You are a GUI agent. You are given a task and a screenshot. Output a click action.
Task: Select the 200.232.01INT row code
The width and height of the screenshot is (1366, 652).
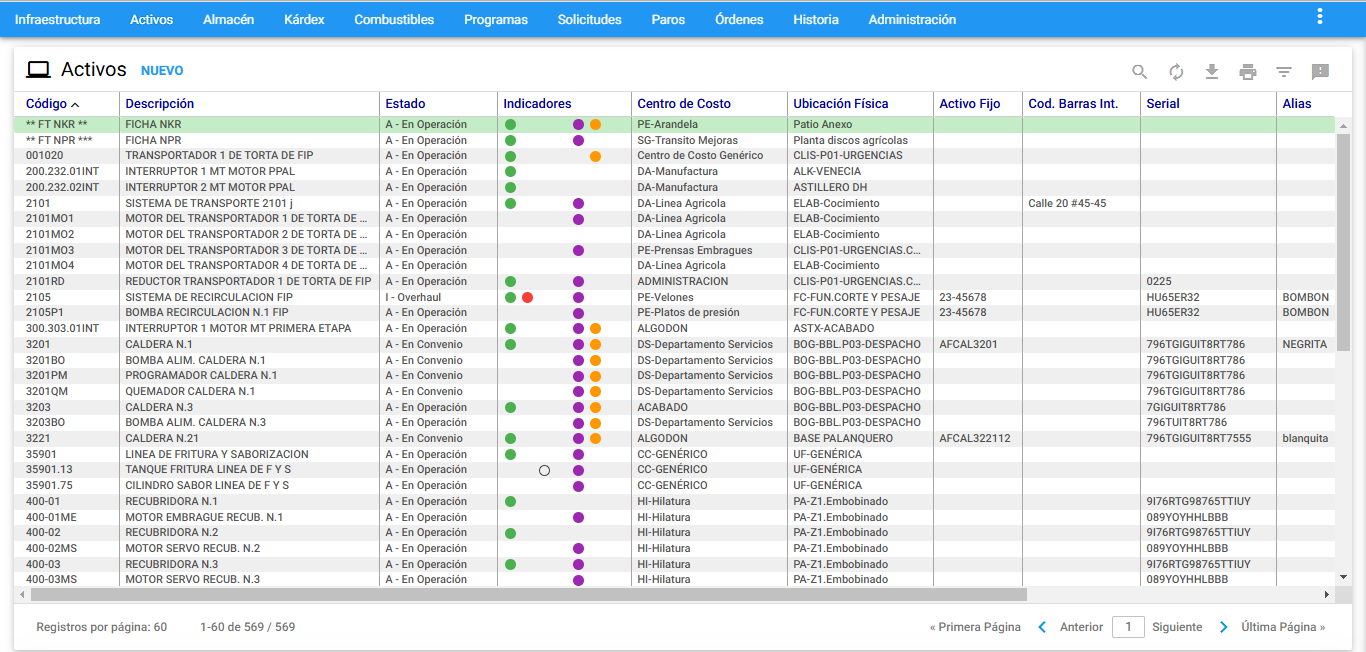[62, 172]
